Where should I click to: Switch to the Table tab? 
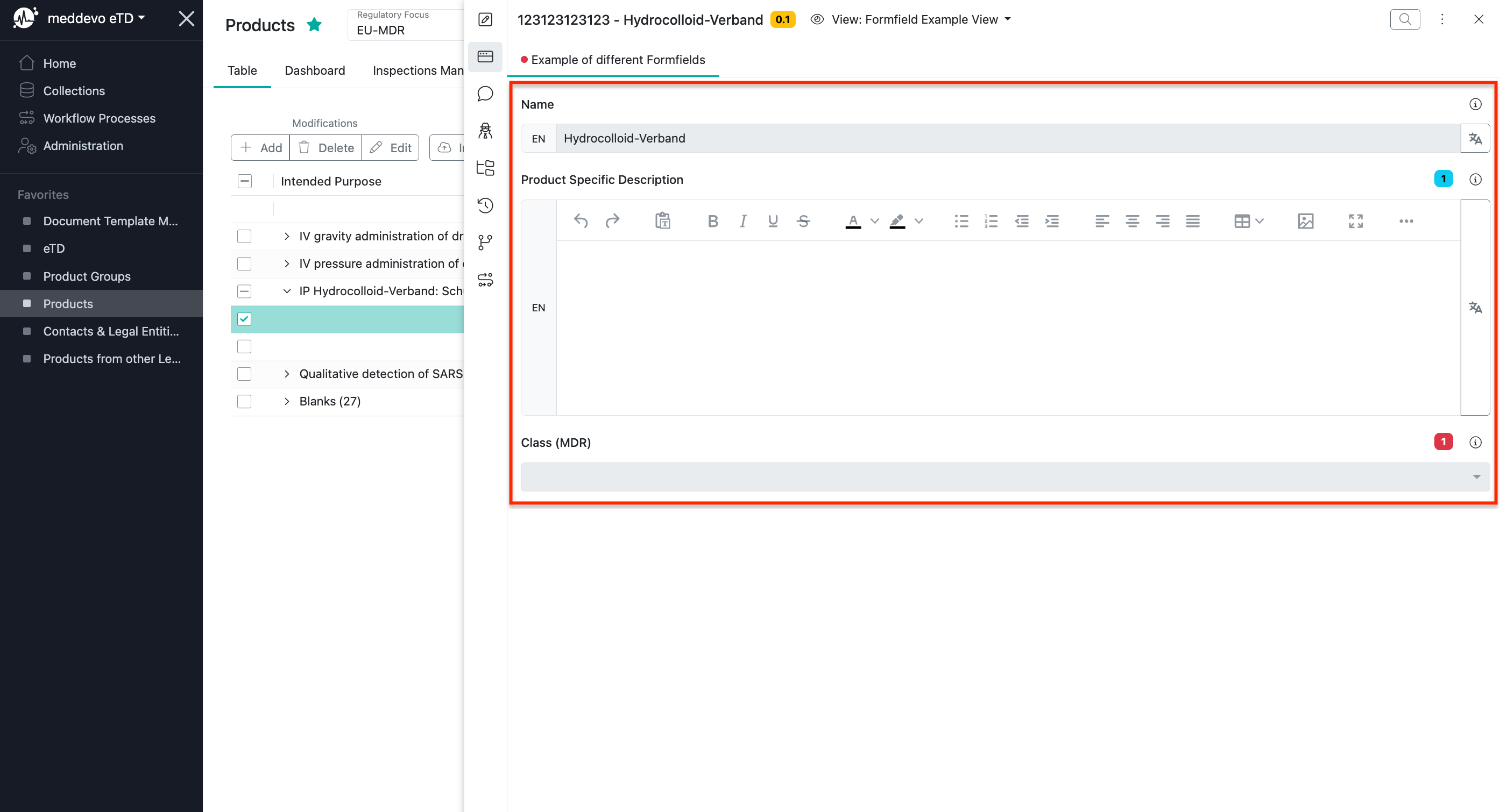coord(242,70)
